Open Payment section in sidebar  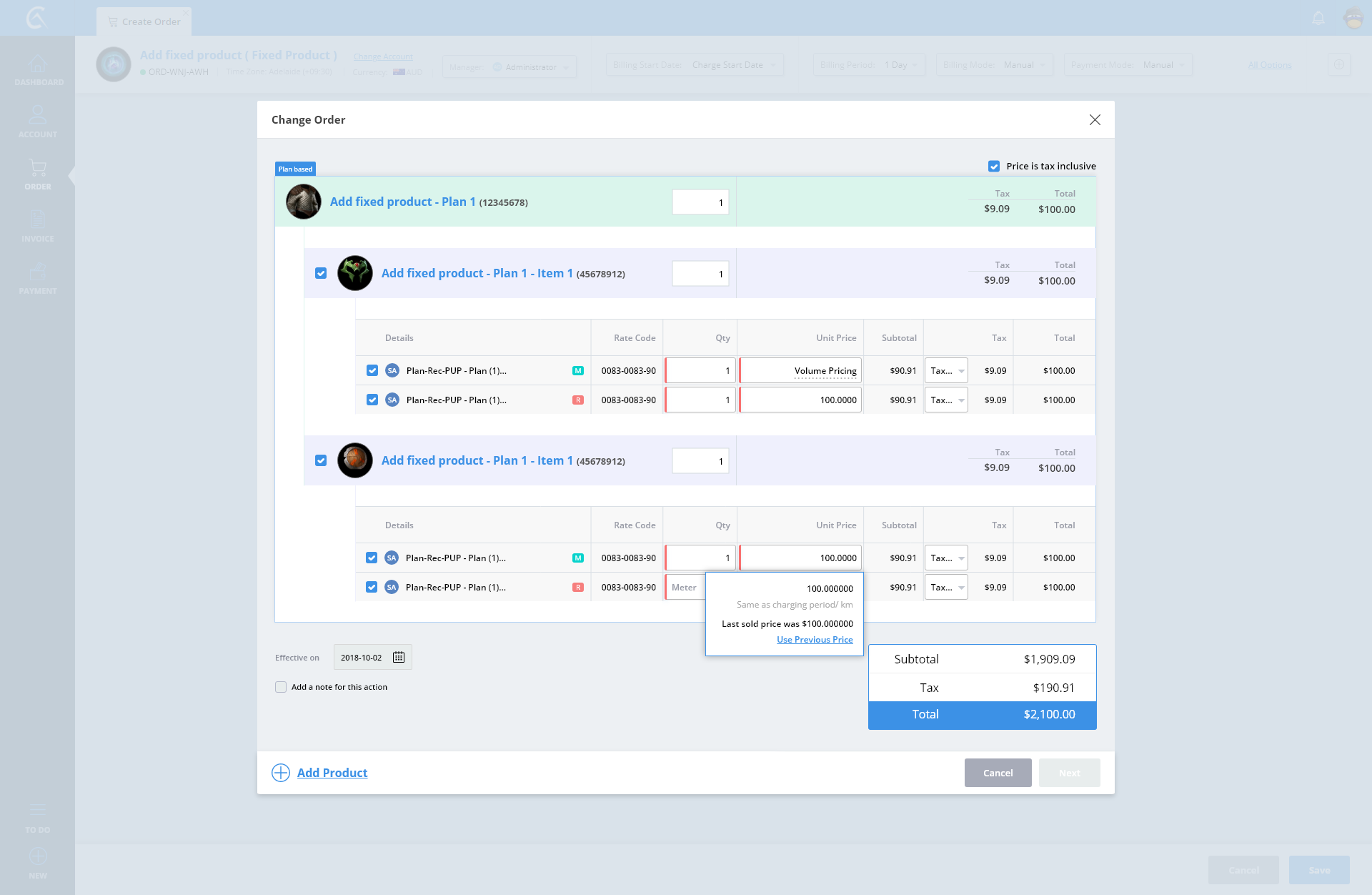38,279
